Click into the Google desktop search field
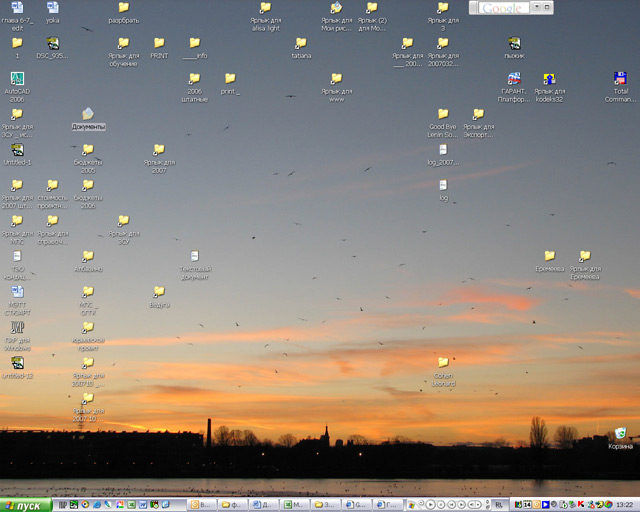Screen dimensions: 640x512 click(504, 8)
